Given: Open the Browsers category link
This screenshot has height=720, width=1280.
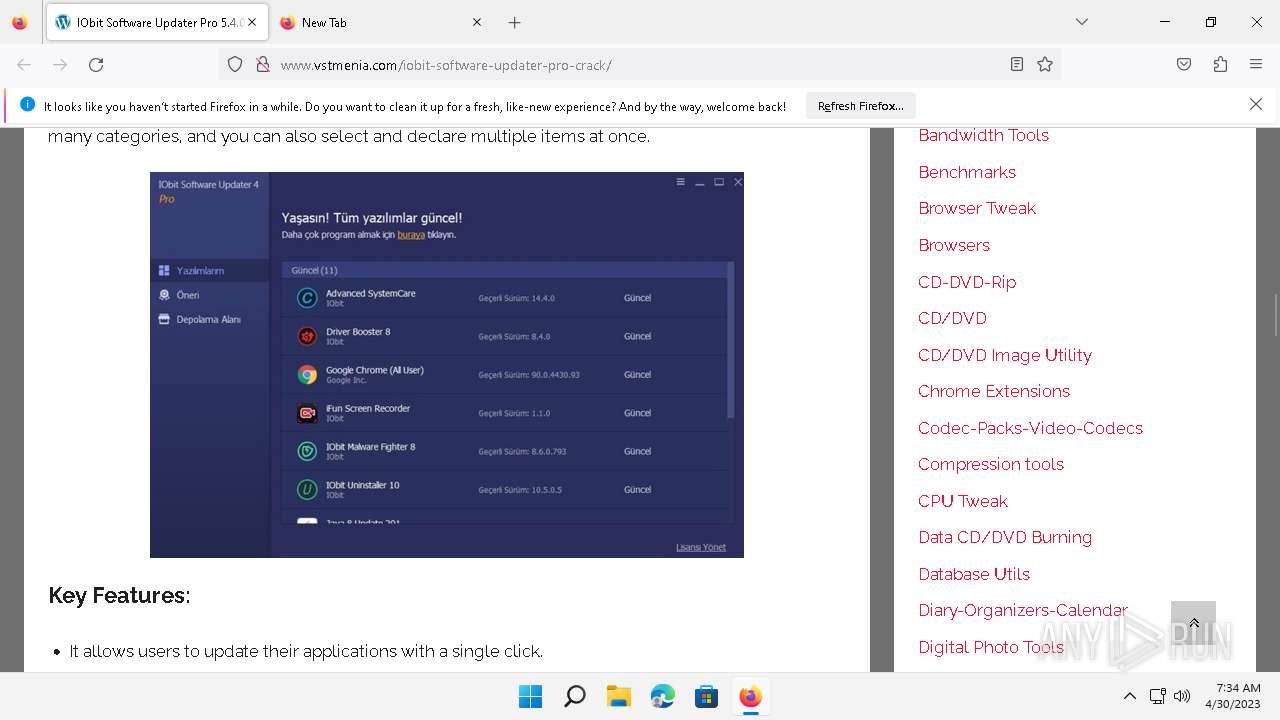Looking at the screenshot, I should pyautogui.click(x=954, y=245).
